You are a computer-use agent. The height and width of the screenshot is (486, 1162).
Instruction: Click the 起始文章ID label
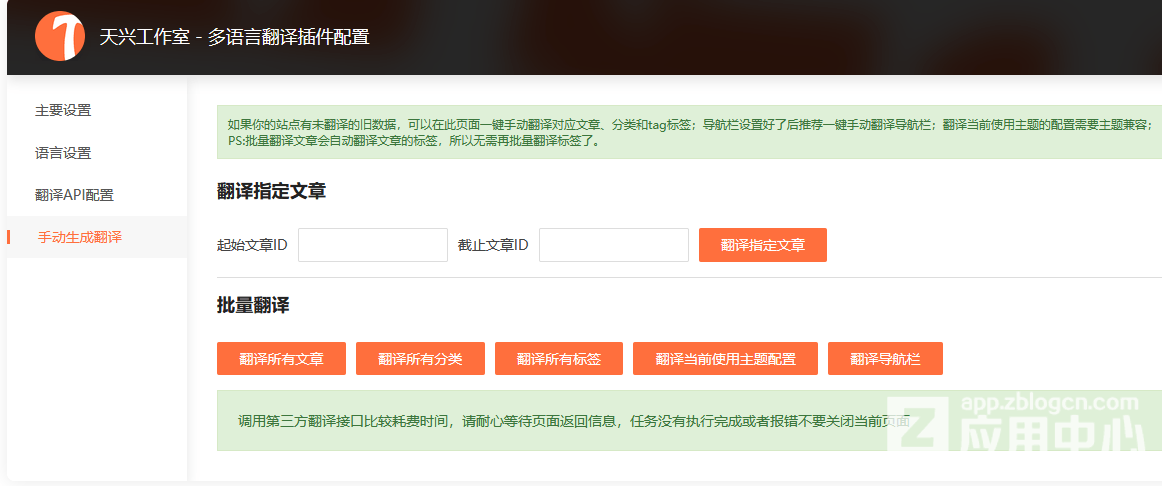[x=252, y=245]
